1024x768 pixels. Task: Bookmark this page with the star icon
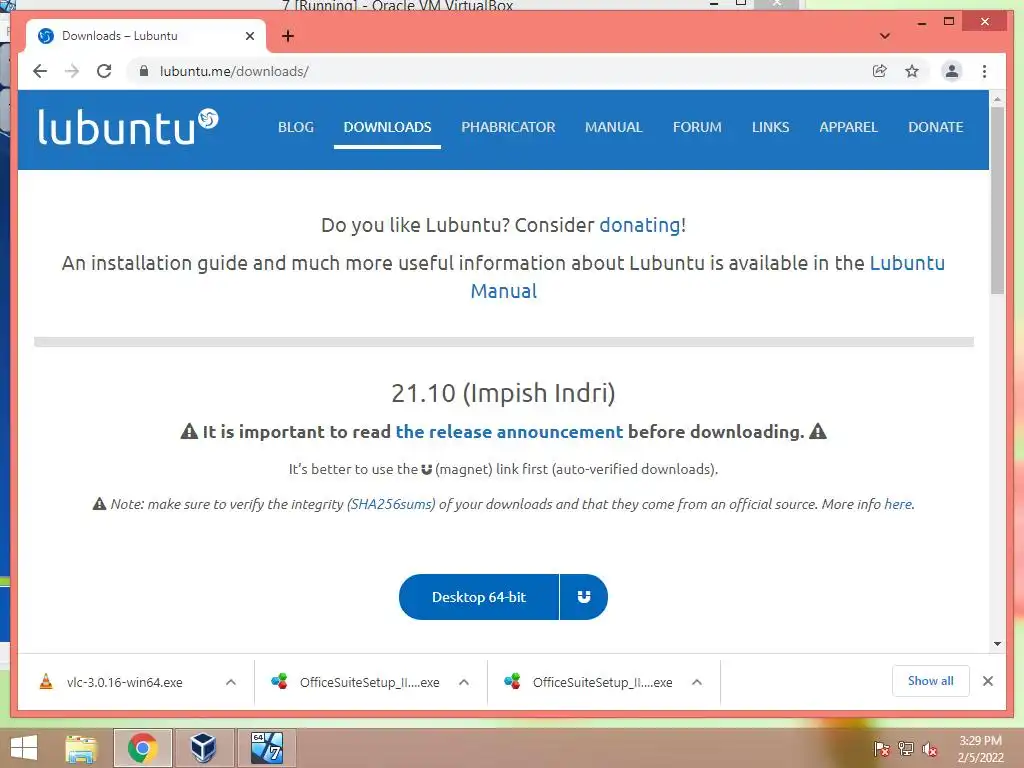[912, 71]
